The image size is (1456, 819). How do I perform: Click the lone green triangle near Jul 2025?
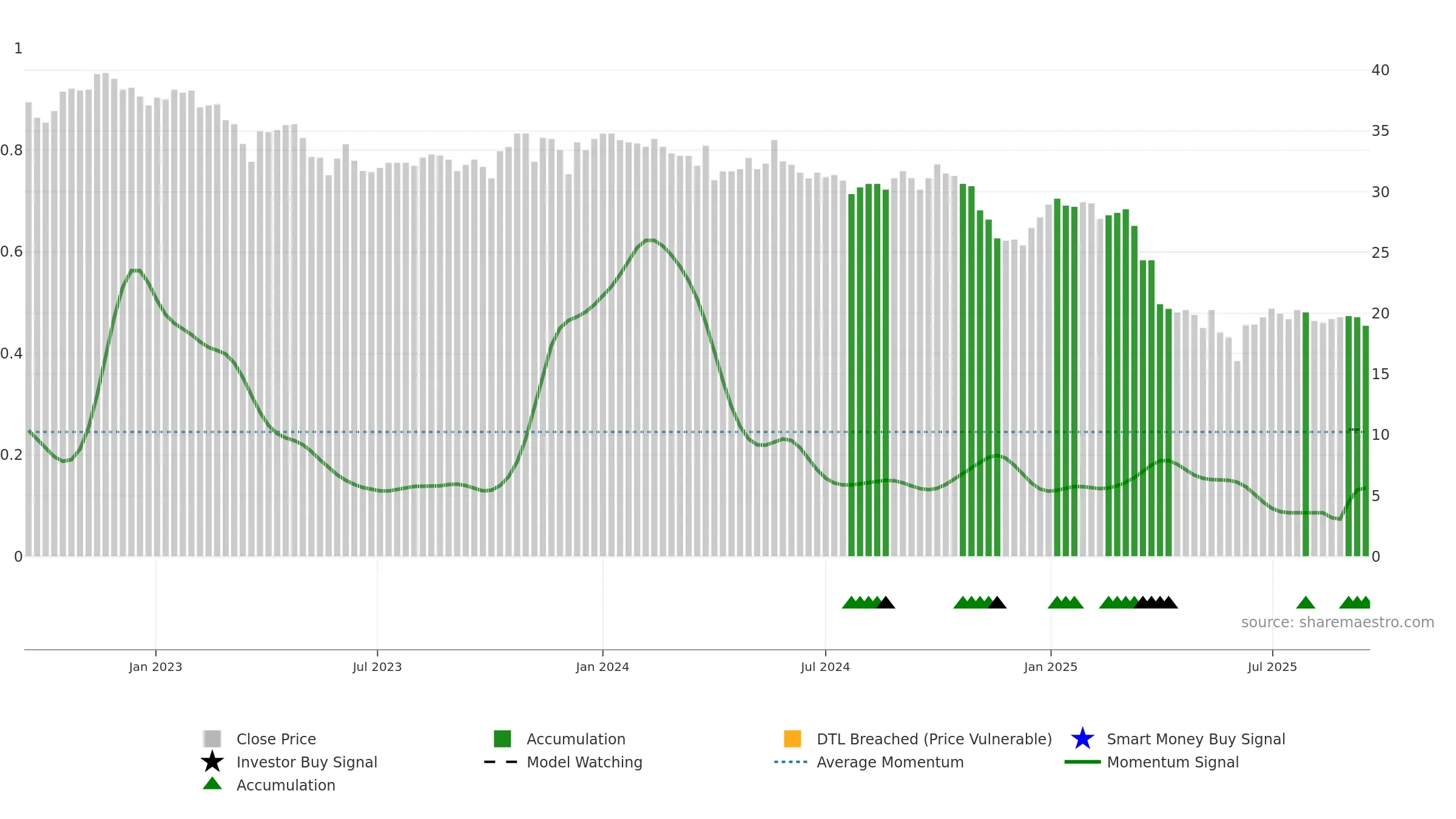click(x=1306, y=603)
